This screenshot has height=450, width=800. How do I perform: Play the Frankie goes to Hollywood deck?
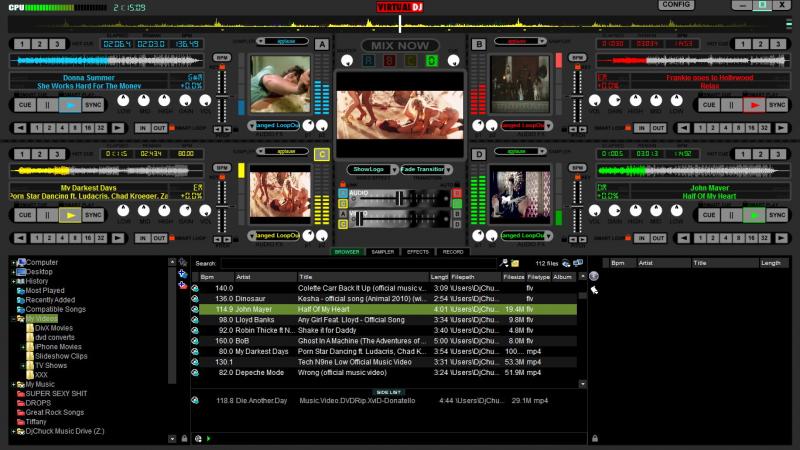754,105
